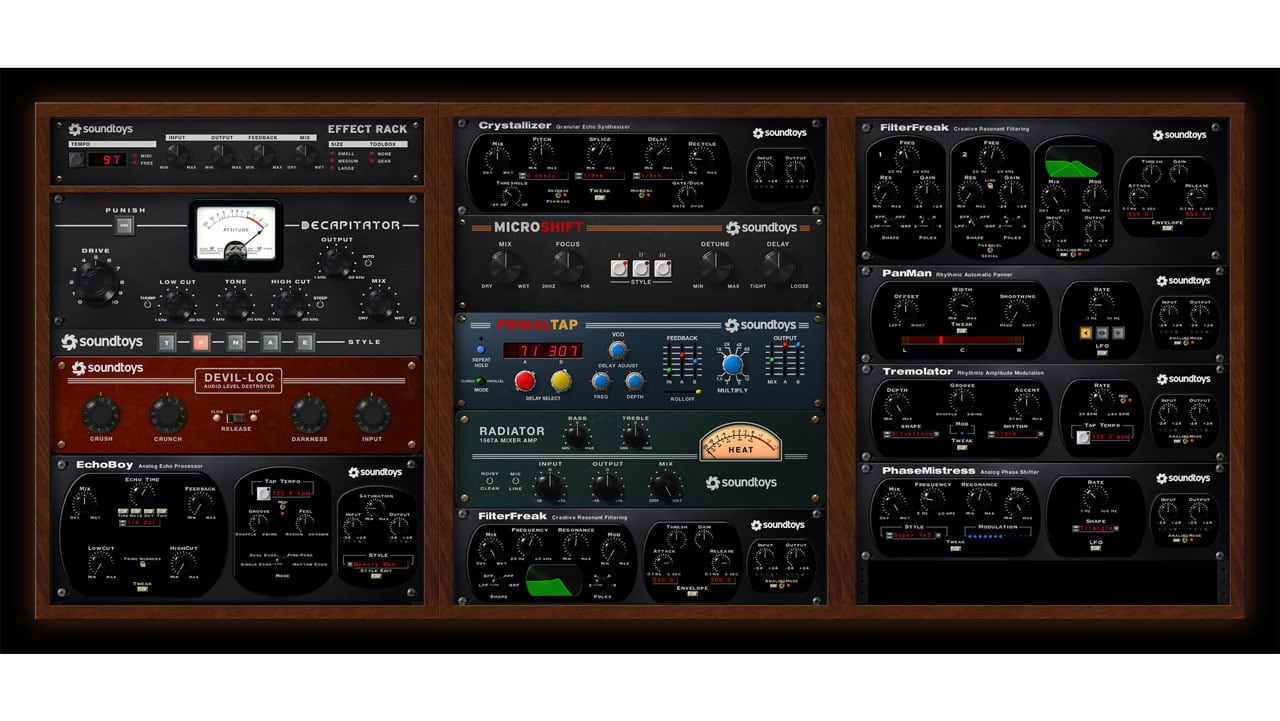Toggle the Devil-Loc Release slow/fast switch

tap(235, 416)
